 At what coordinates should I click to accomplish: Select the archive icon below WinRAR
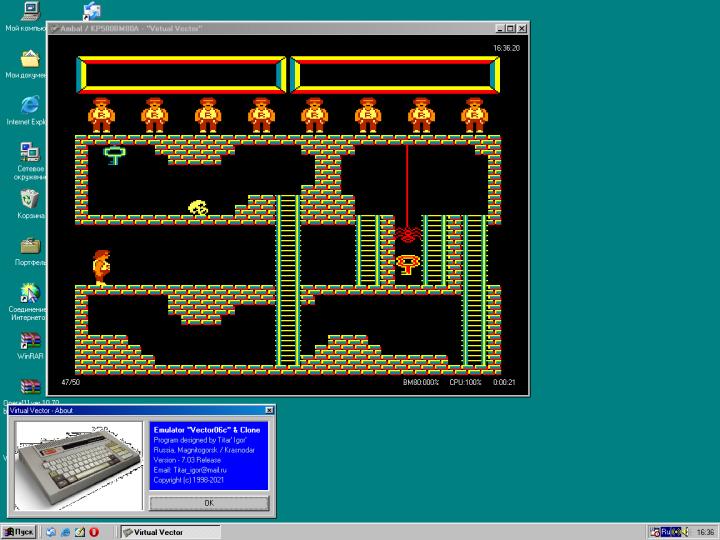point(30,387)
